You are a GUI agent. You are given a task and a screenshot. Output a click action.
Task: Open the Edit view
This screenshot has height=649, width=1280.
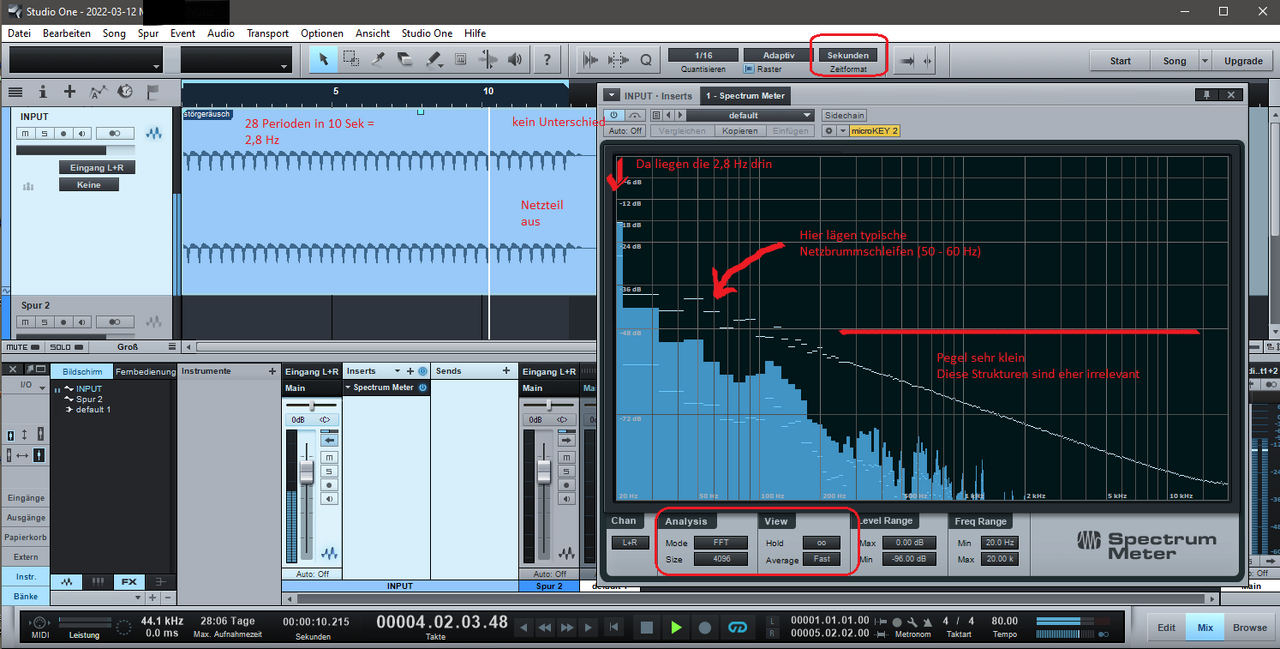1166,627
